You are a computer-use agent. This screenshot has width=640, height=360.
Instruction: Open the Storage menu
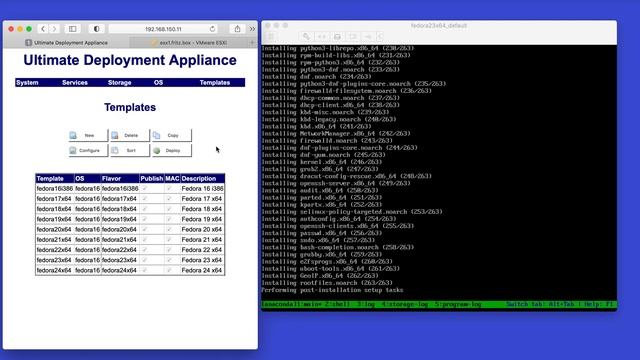(119, 82)
